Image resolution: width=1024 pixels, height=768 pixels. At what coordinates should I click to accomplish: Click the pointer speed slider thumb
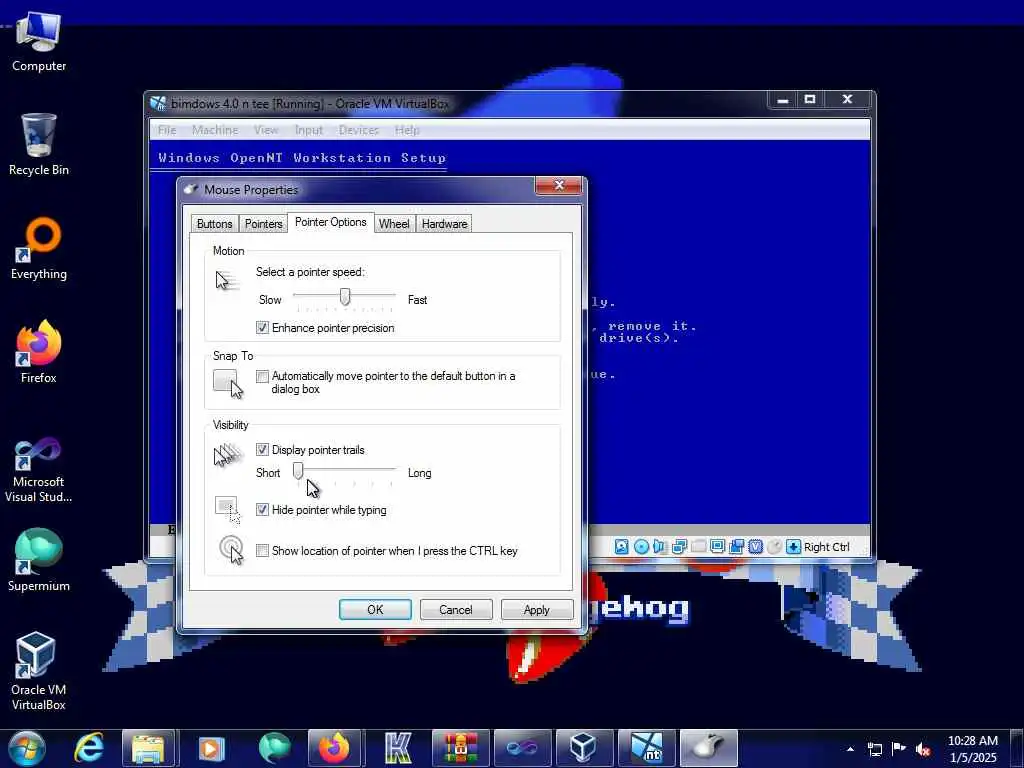coord(344,296)
